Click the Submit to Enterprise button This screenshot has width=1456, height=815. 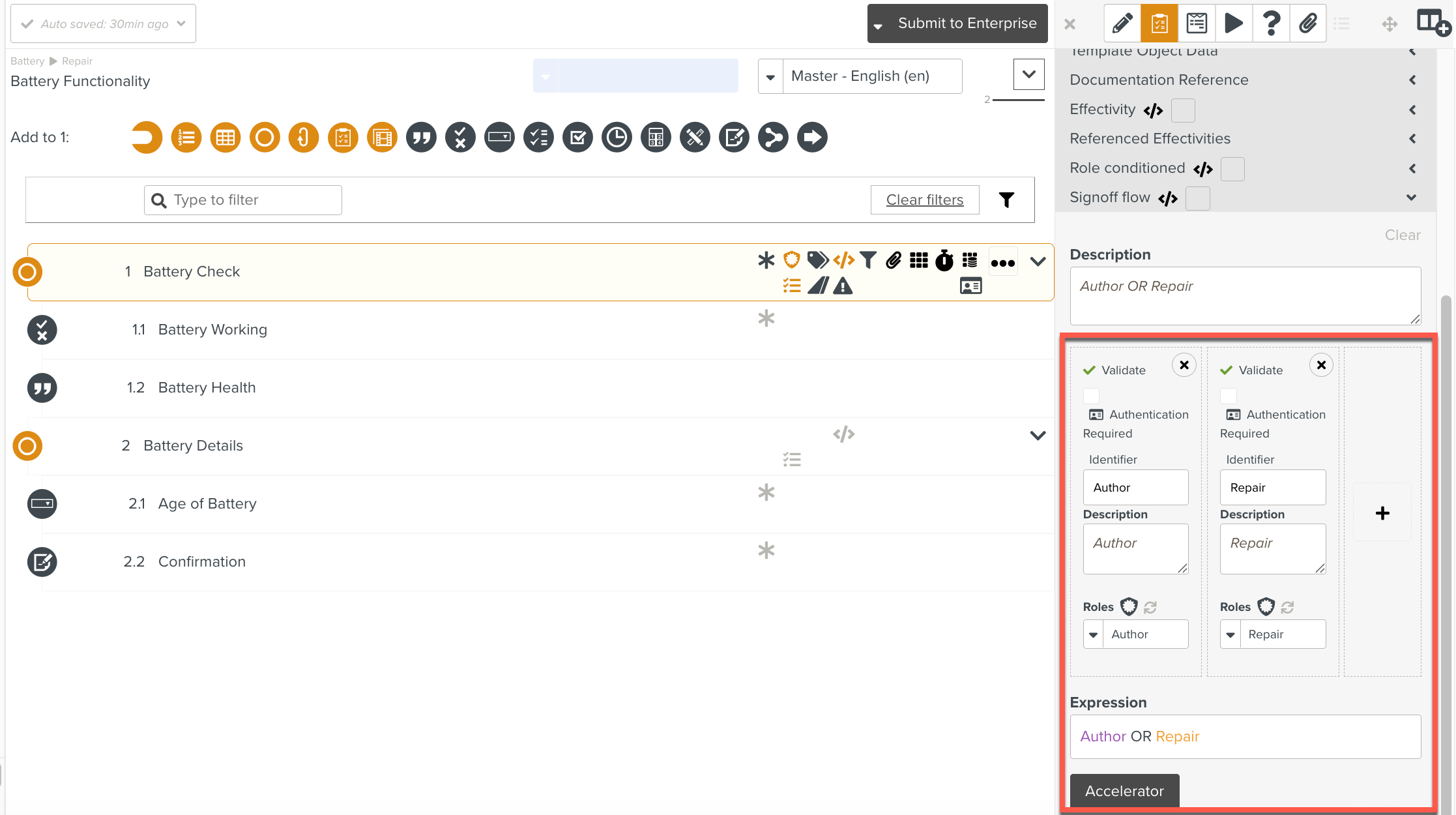(967, 23)
